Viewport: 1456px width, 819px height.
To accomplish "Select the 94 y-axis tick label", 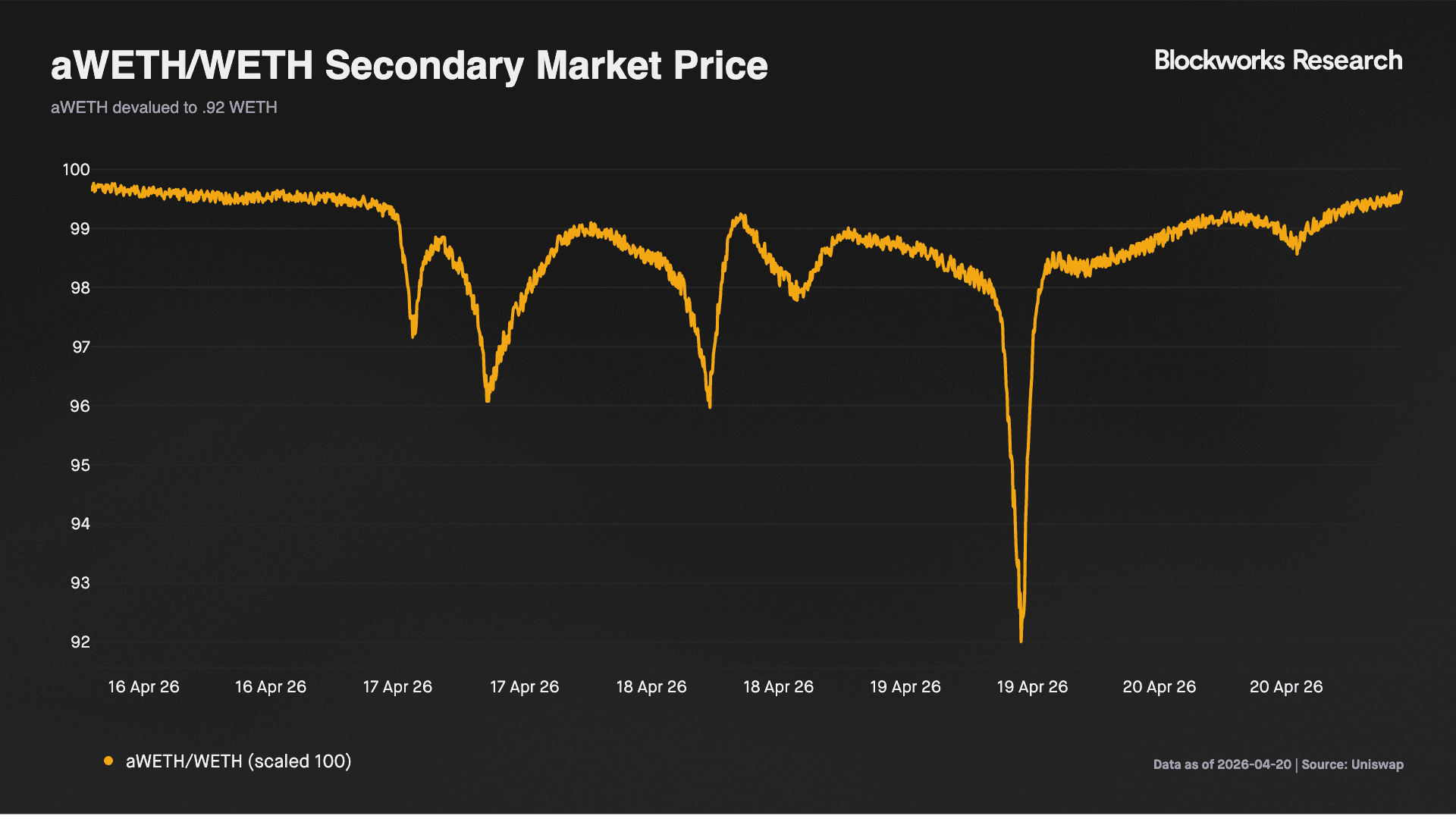I will pos(80,524).
